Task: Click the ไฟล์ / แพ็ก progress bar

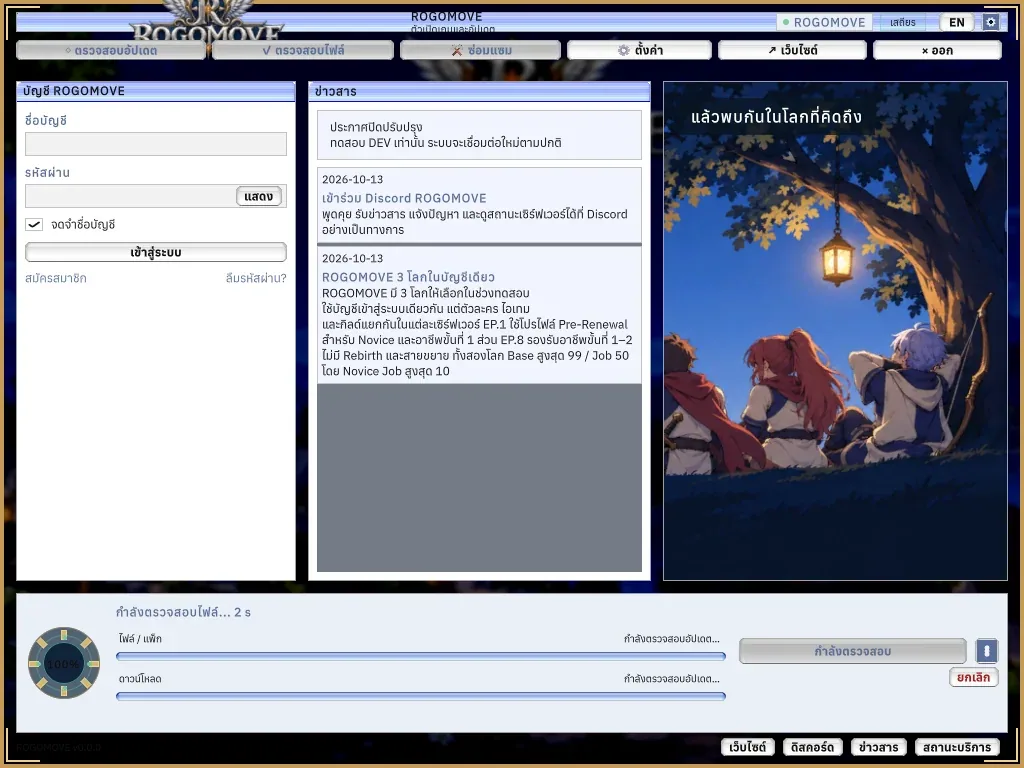Action: coord(421,656)
